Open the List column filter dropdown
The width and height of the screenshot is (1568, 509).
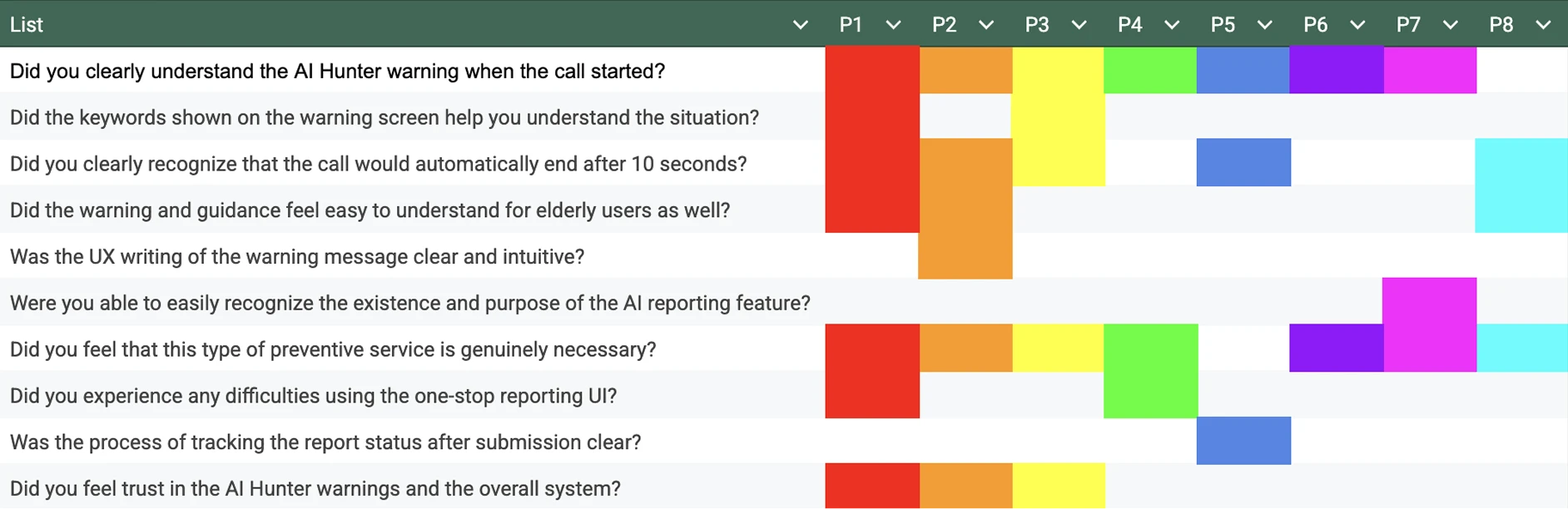[x=800, y=25]
